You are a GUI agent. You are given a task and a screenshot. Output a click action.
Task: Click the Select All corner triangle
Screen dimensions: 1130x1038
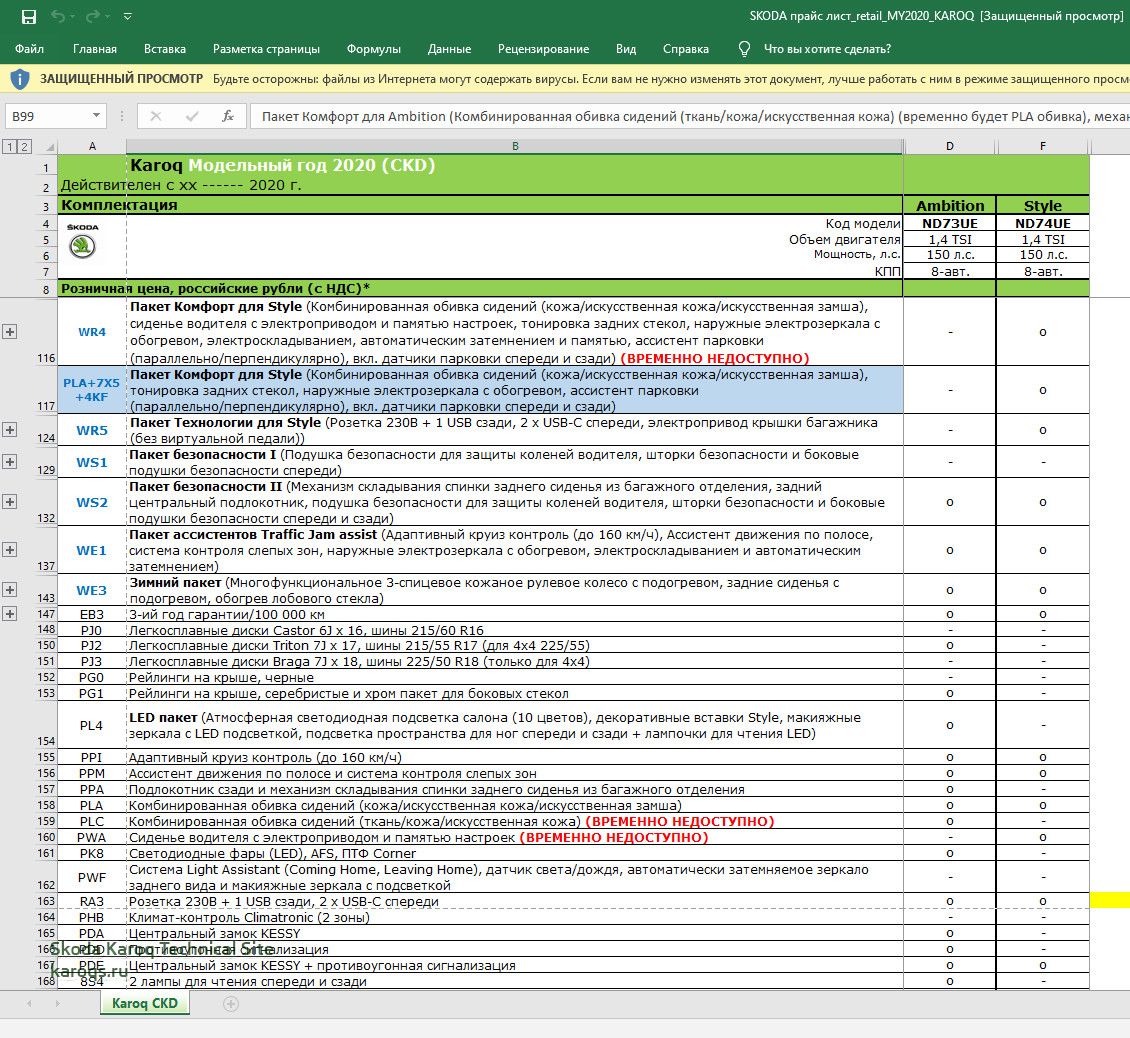point(50,147)
